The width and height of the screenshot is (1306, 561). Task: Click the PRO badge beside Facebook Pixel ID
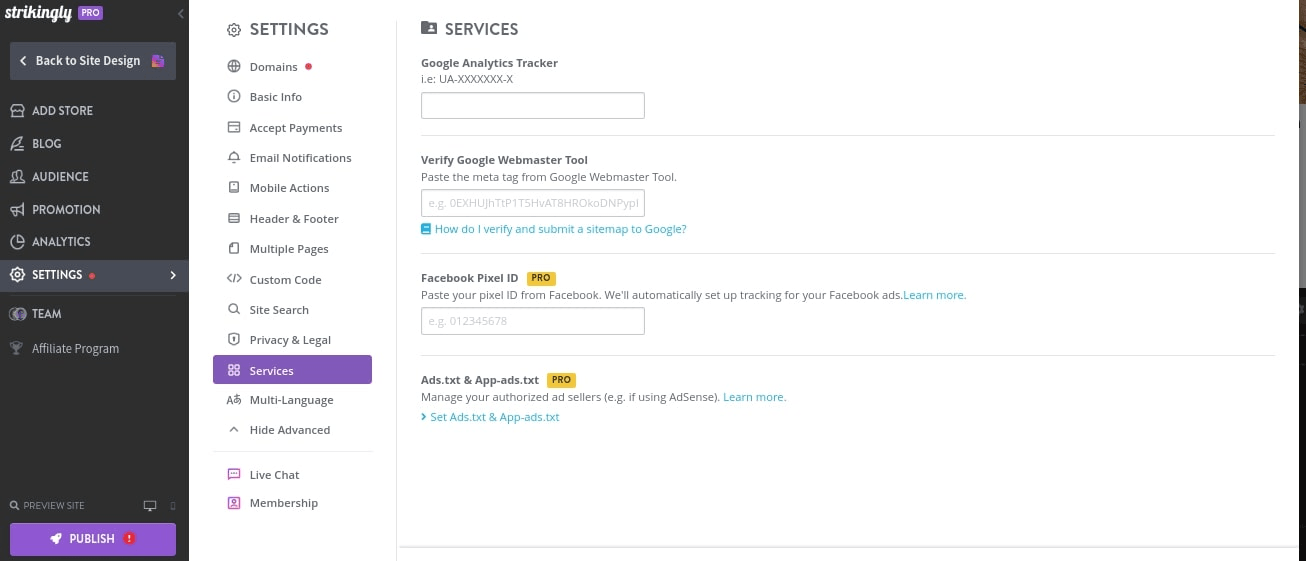[541, 278]
